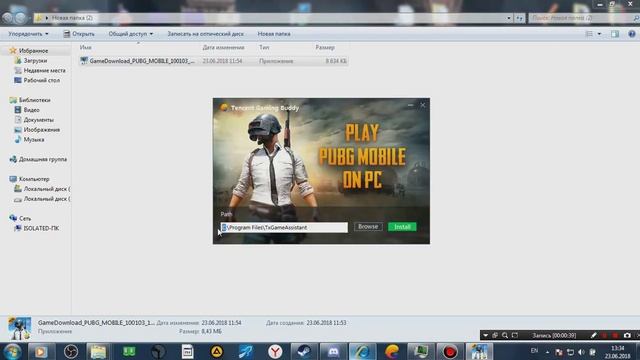
Task: Open the green app icon in taskbar
Action: tap(129, 351)
